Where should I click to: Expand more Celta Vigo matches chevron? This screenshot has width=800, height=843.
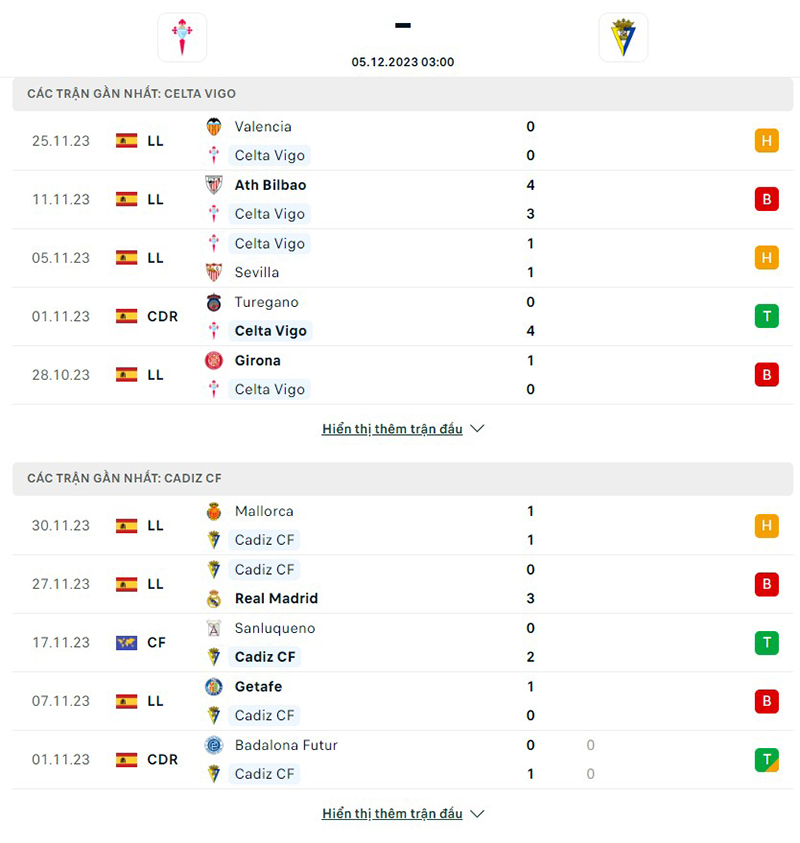[x=477, y=429]
